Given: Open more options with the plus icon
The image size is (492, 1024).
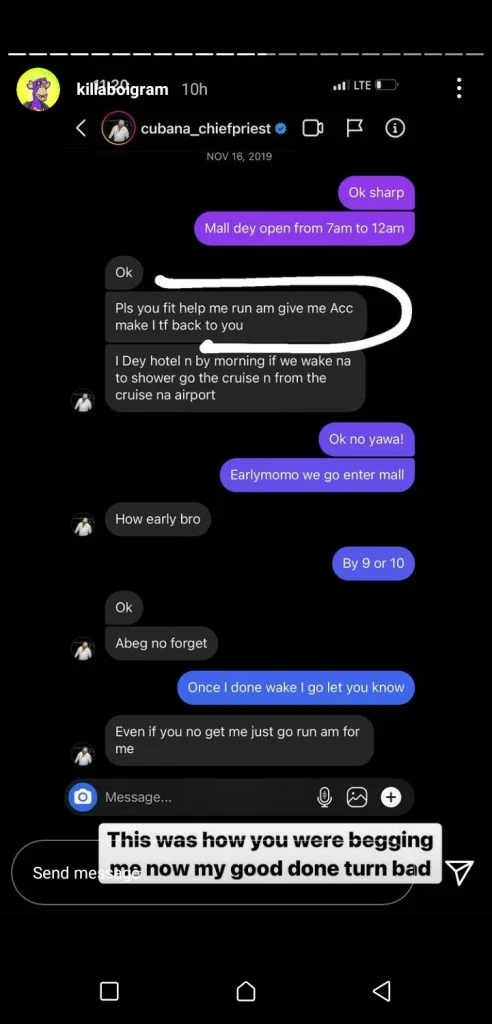Looking at the screenshot, I should pyautogui.click(x=391, y=797).
